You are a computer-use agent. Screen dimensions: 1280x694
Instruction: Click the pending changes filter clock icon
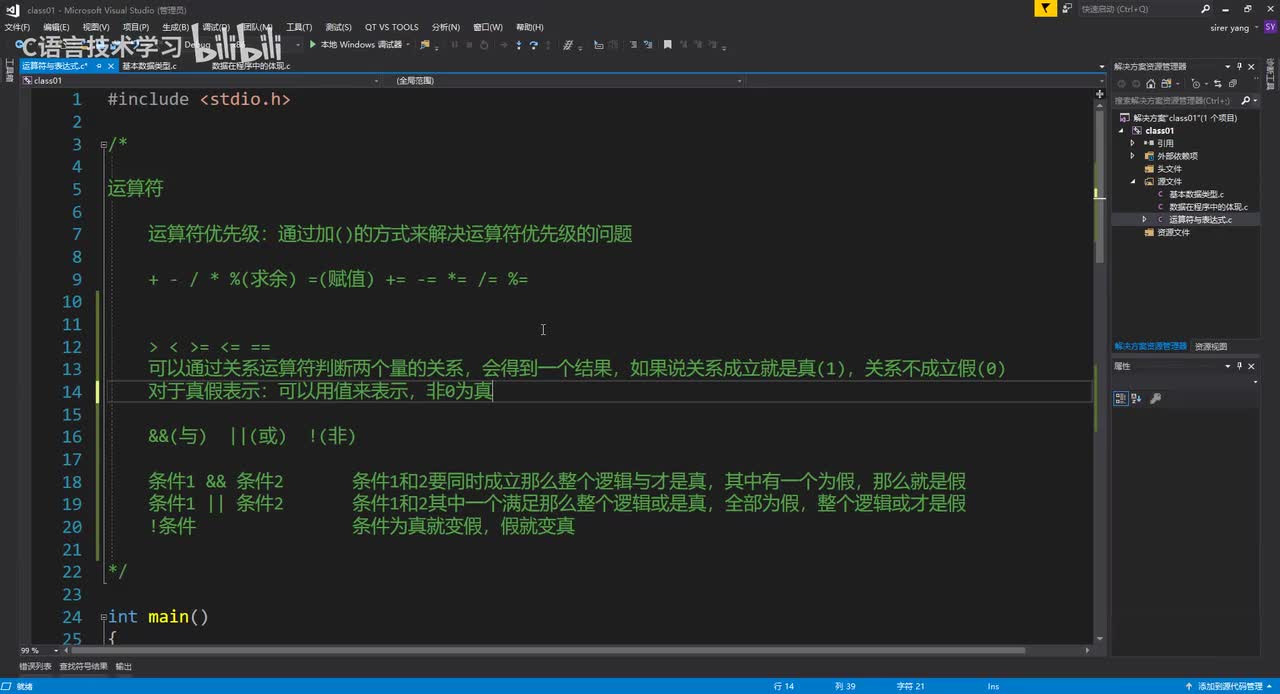[x=1196, y=84]
